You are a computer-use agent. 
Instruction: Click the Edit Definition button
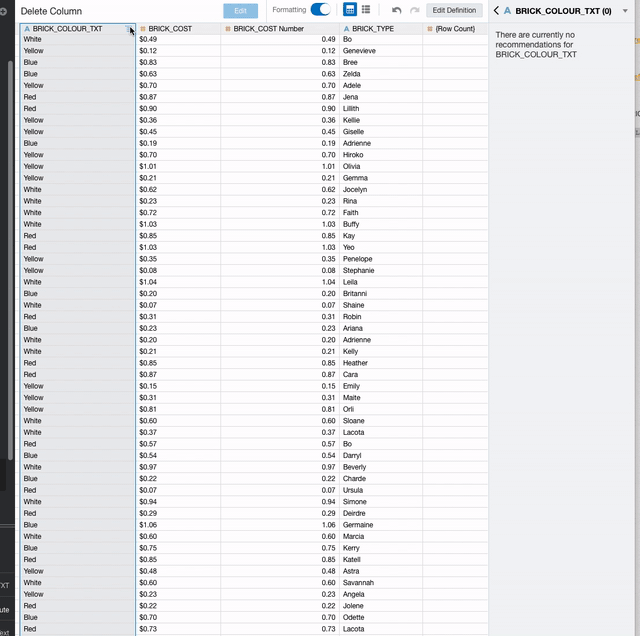point(454,10)
